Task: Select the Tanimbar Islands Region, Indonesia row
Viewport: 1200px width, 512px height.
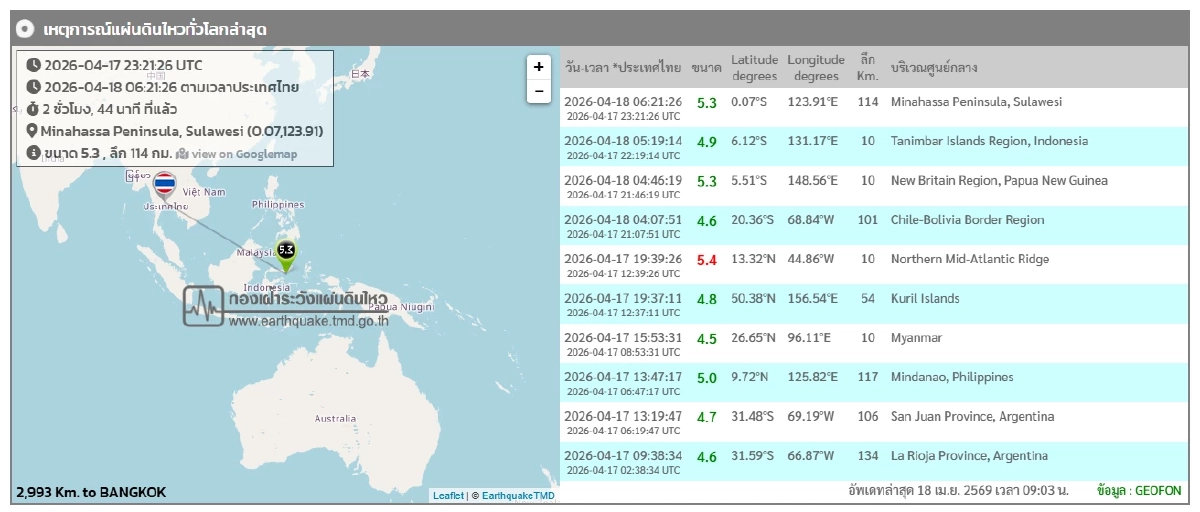Action: coord(872,147)
